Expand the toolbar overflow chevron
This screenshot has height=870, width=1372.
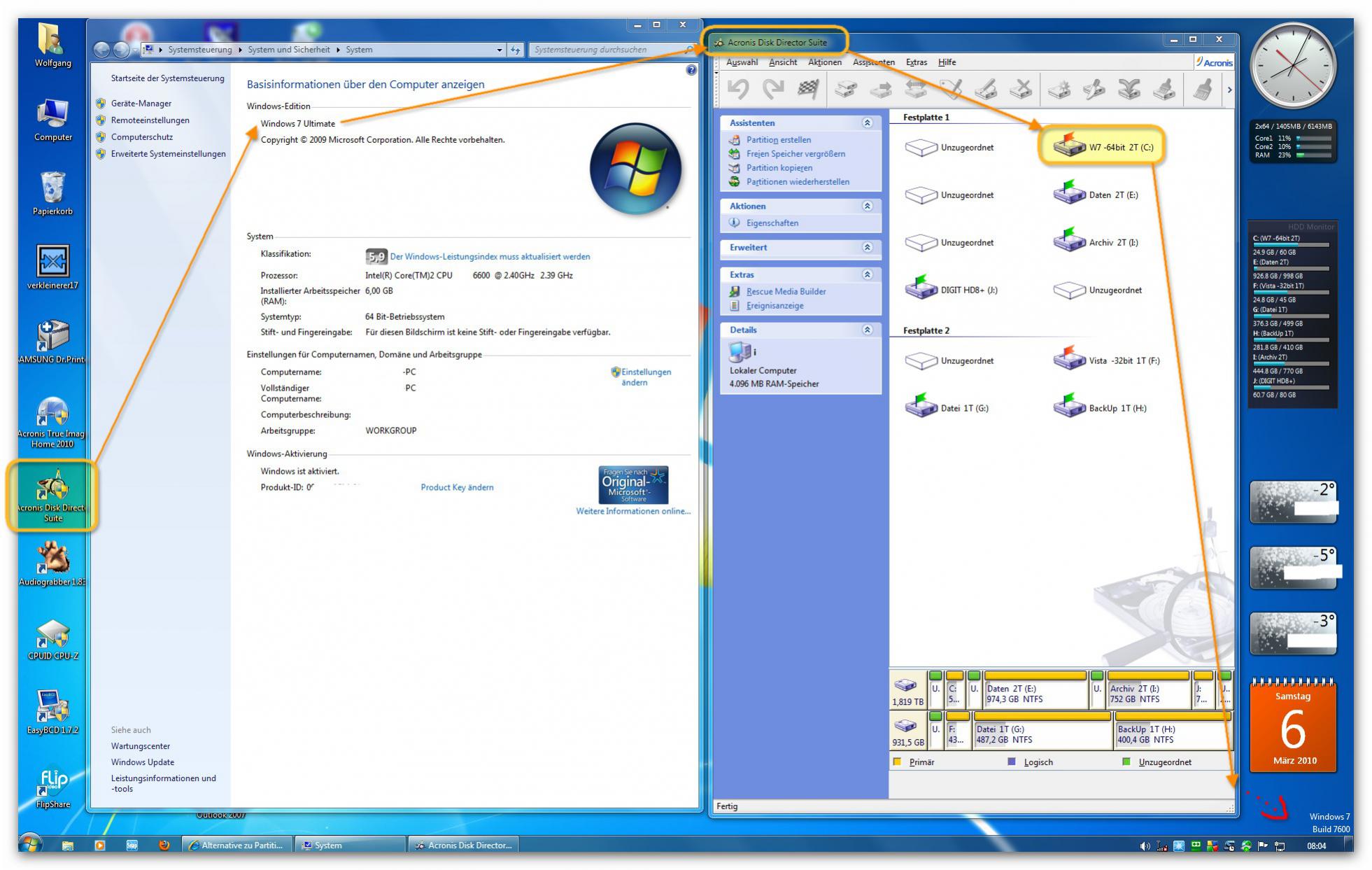1229,90
